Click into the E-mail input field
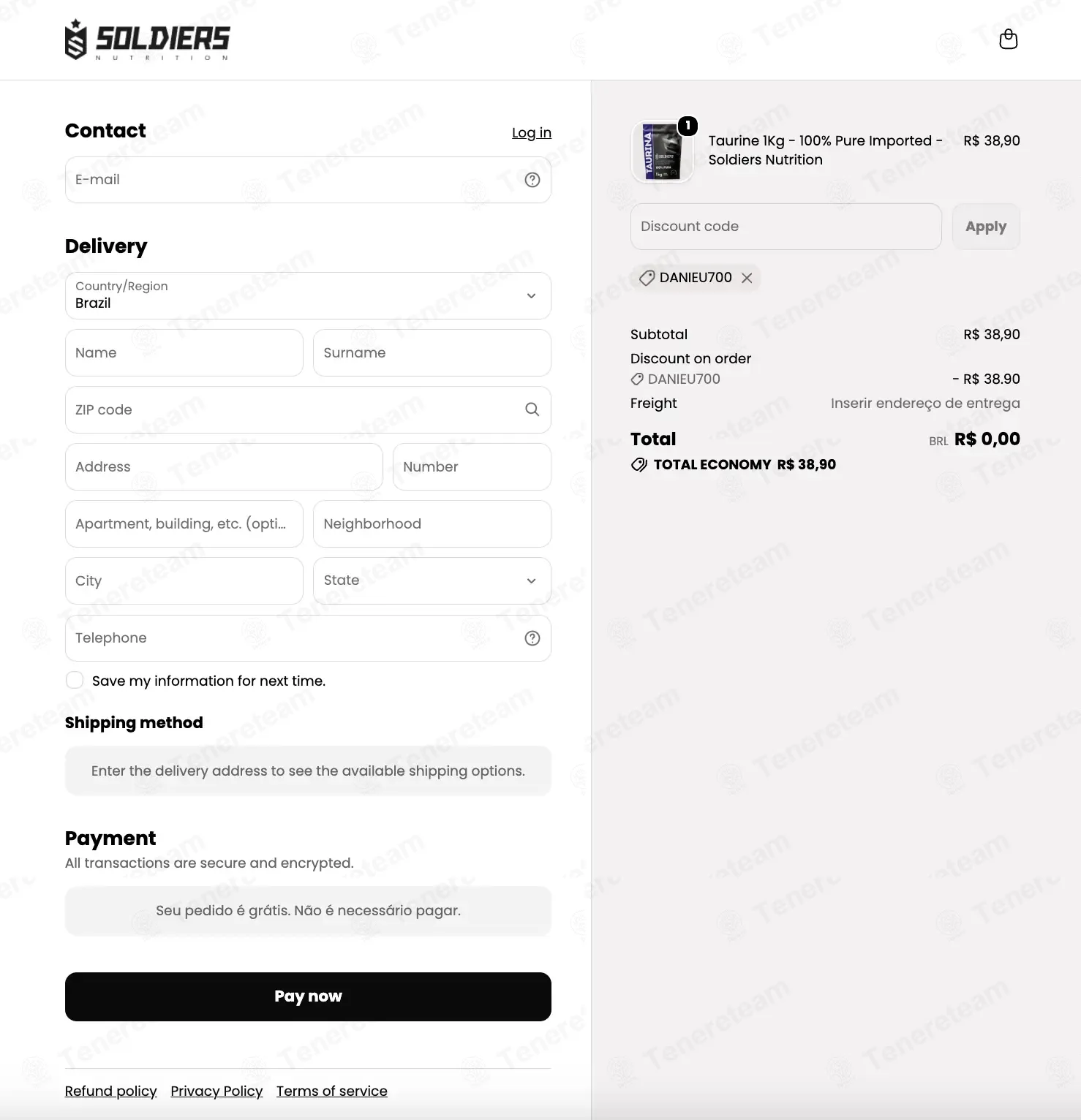The height and width of the screenshot is (1120, 1081). click(x=308, y=180)
